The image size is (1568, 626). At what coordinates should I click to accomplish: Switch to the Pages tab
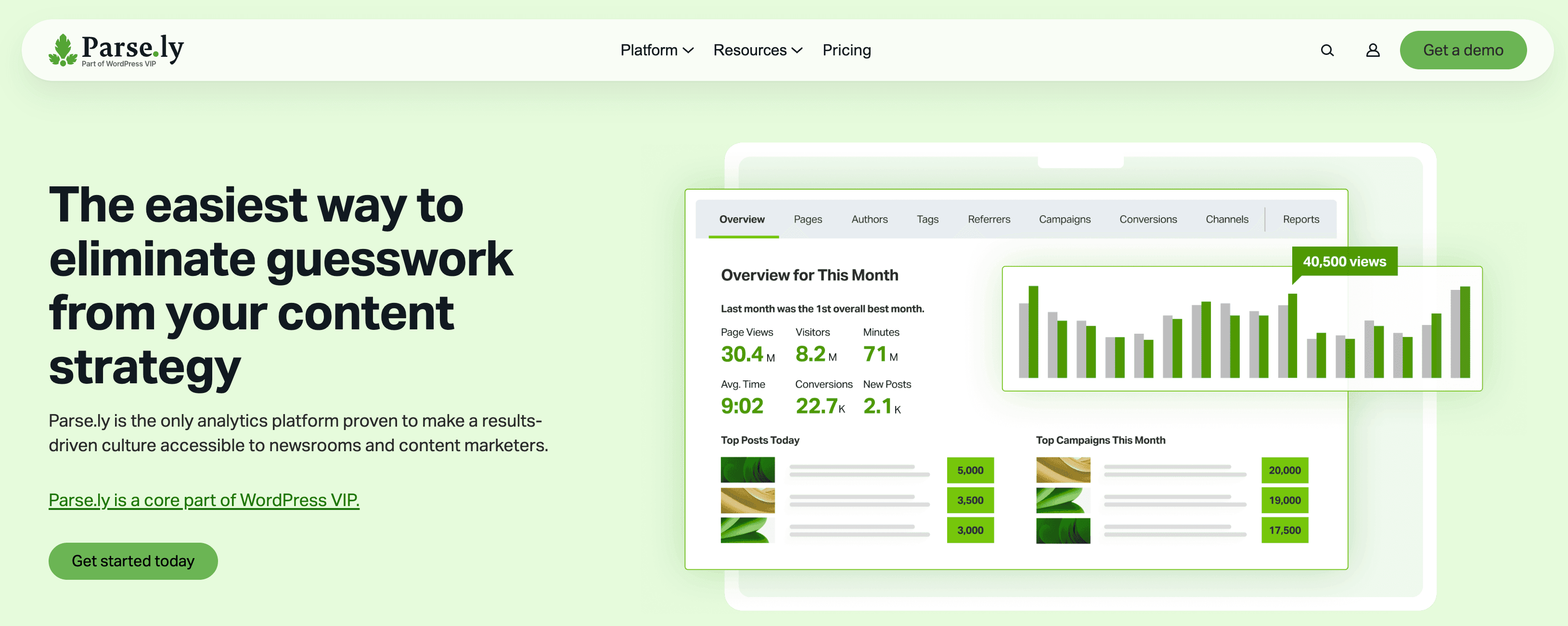[x=808, y=219]
